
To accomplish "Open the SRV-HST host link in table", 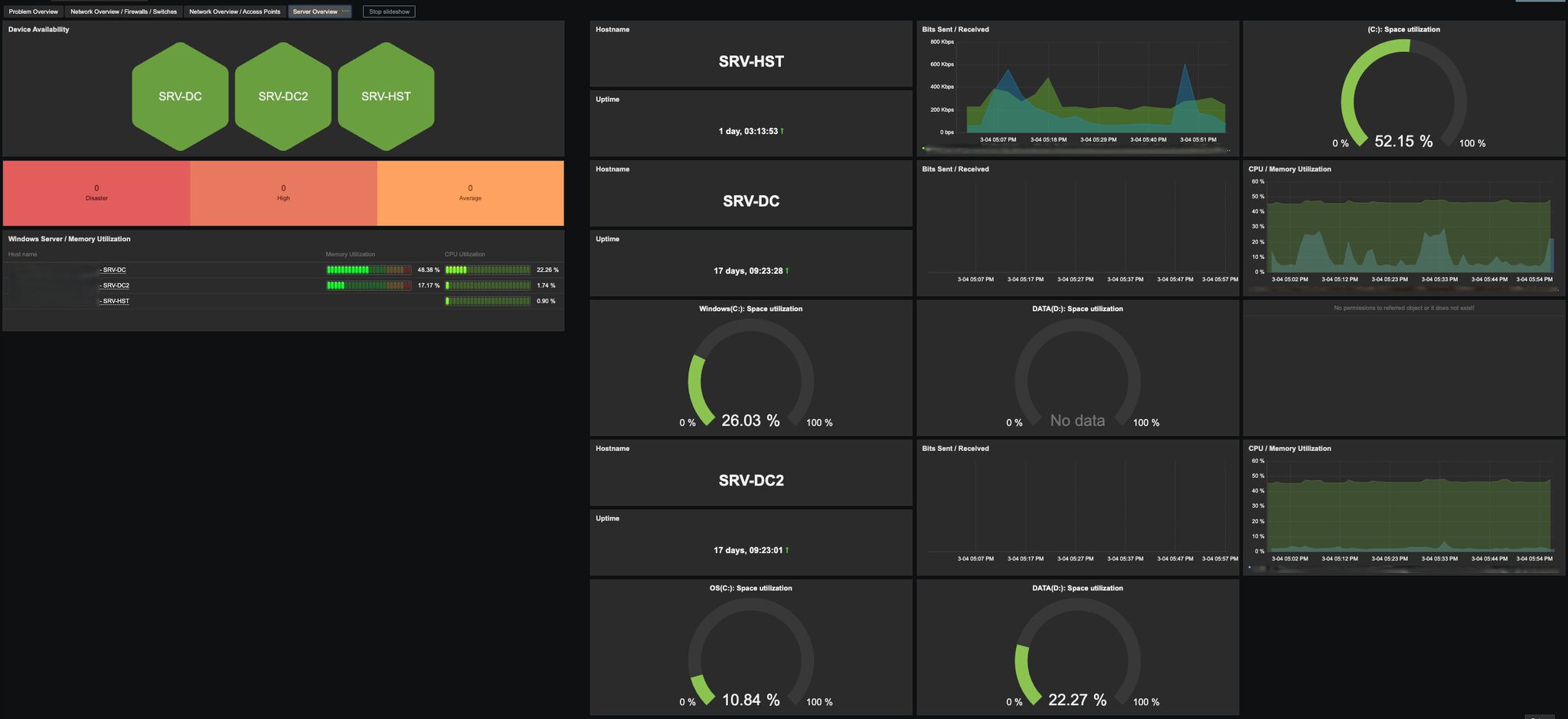I will coord(116,301).
